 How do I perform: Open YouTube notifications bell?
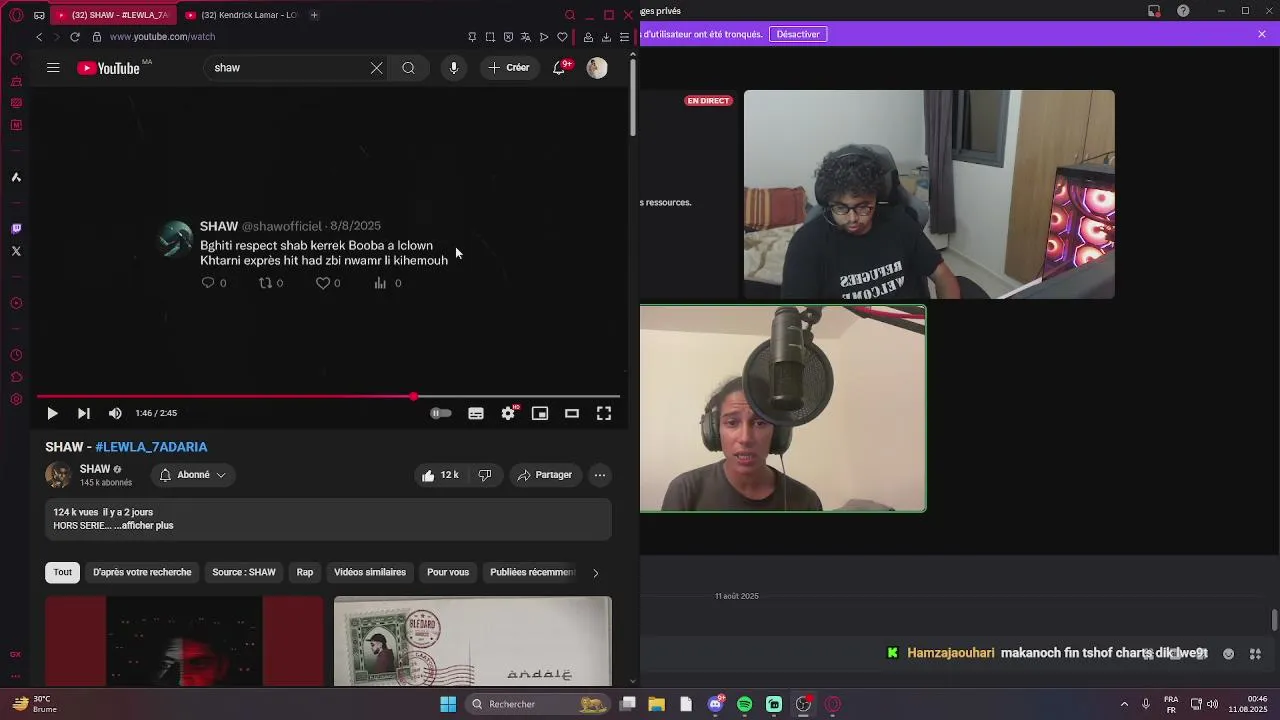point(559,68)
